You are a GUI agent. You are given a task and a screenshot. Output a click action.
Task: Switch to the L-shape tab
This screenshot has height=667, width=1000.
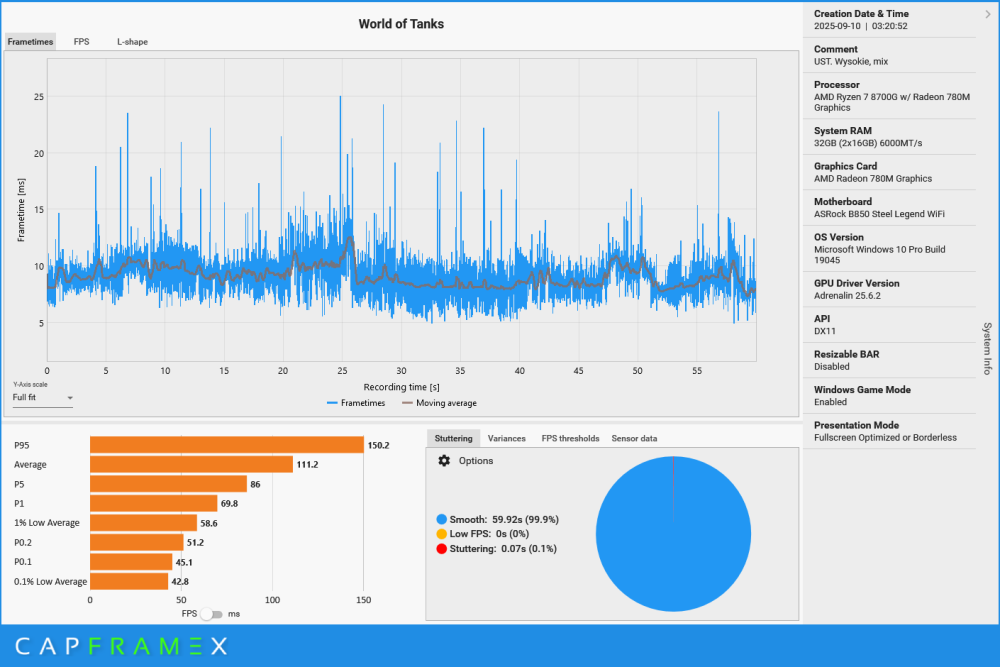pos(131,42)
